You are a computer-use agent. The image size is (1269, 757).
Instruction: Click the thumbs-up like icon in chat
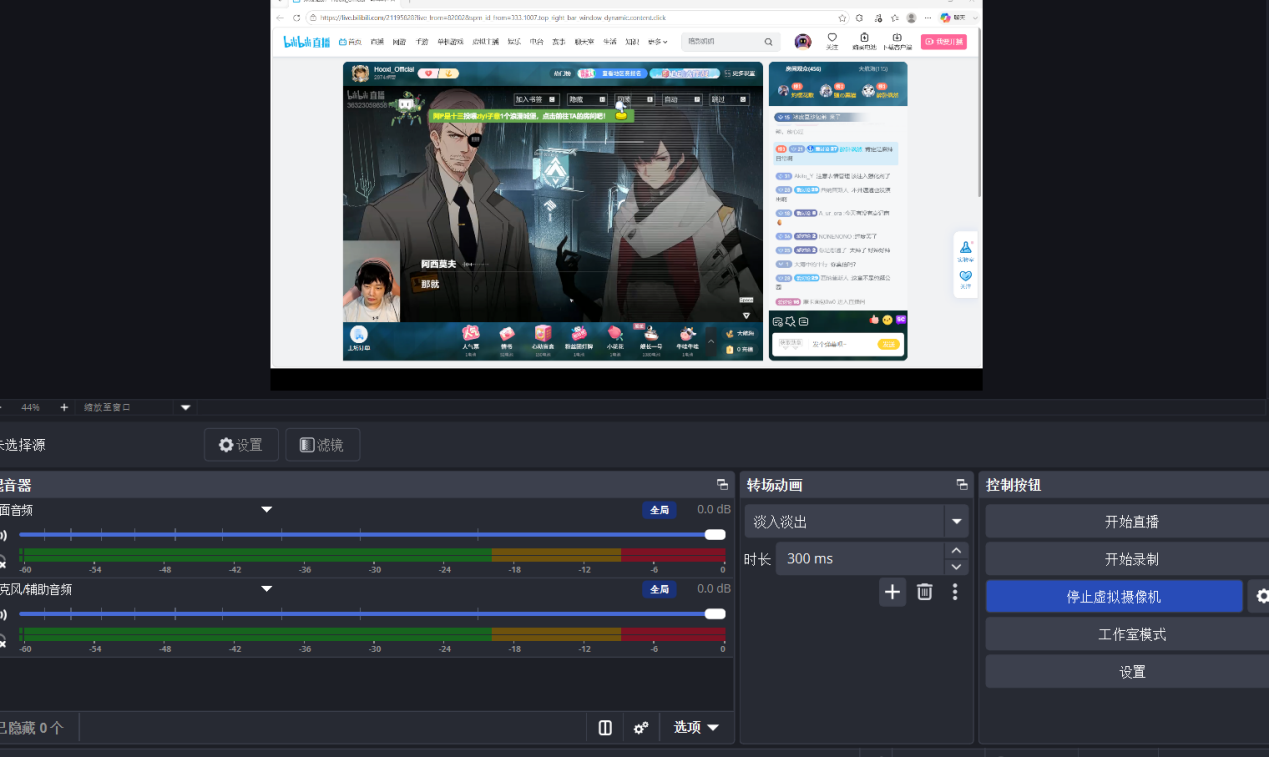[873, 320]
